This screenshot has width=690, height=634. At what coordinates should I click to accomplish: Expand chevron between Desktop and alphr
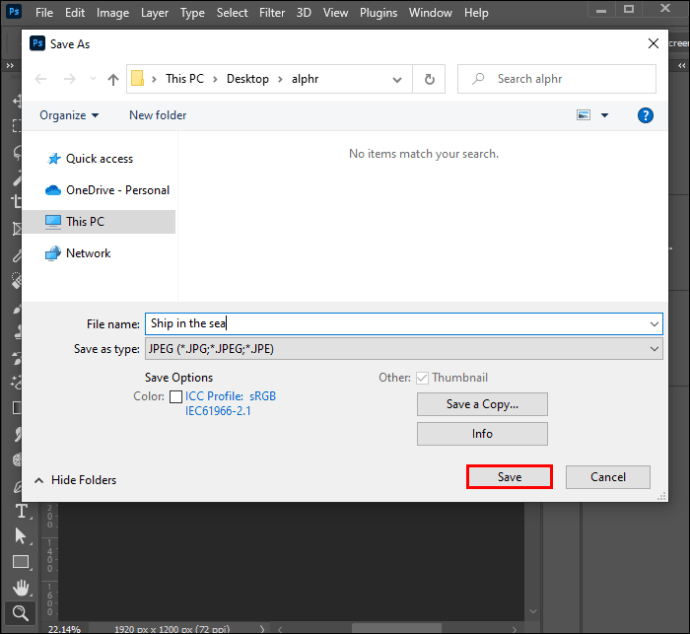click(x=280, y=79)
